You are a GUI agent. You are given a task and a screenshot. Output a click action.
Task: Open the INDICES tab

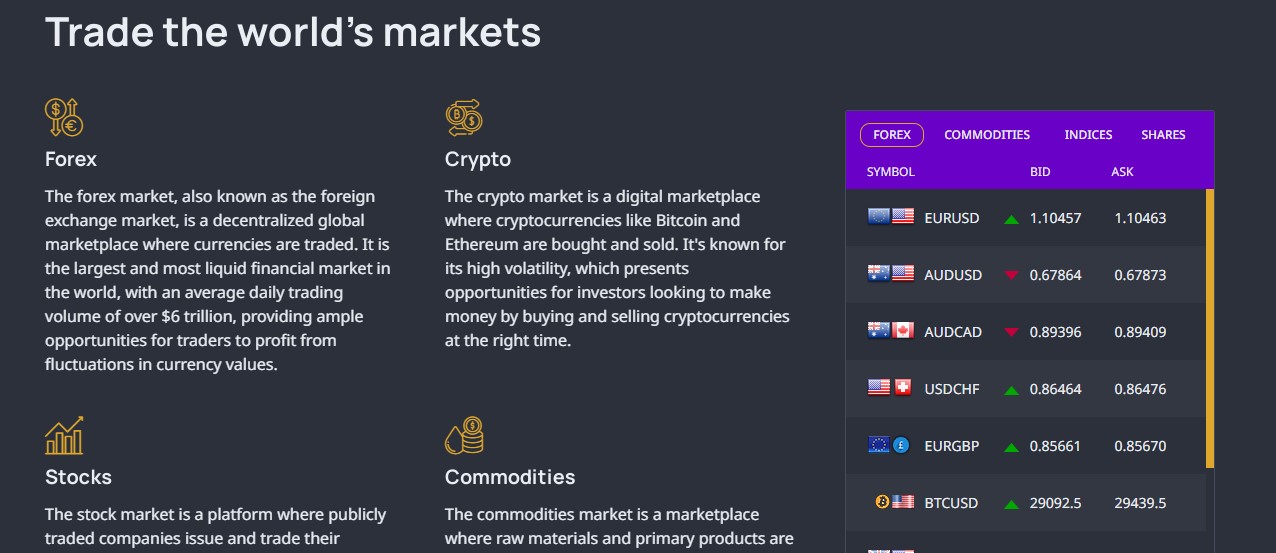tap(1088, 135)
